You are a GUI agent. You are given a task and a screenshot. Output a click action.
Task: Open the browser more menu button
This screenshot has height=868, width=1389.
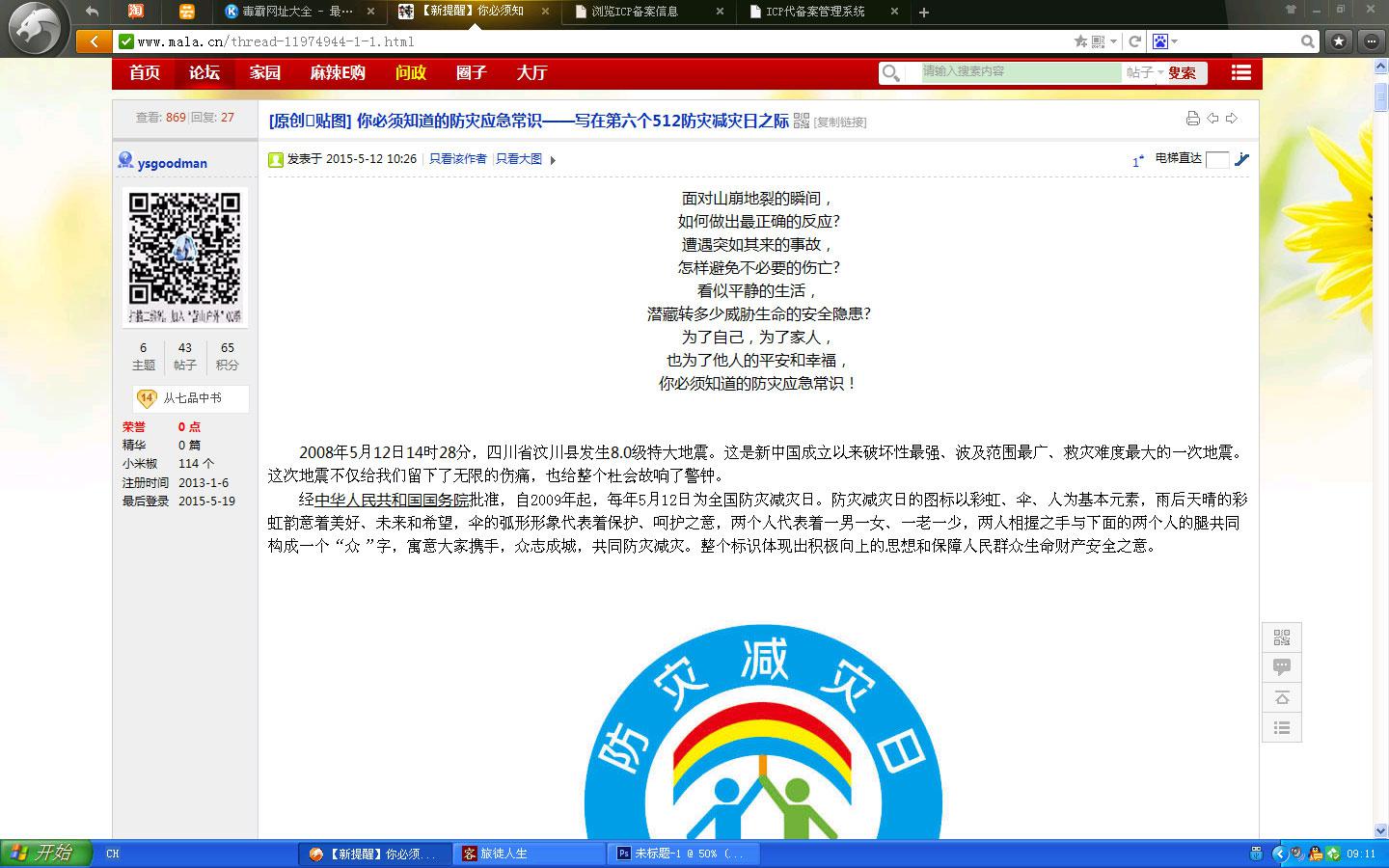tap(1371, 41)
